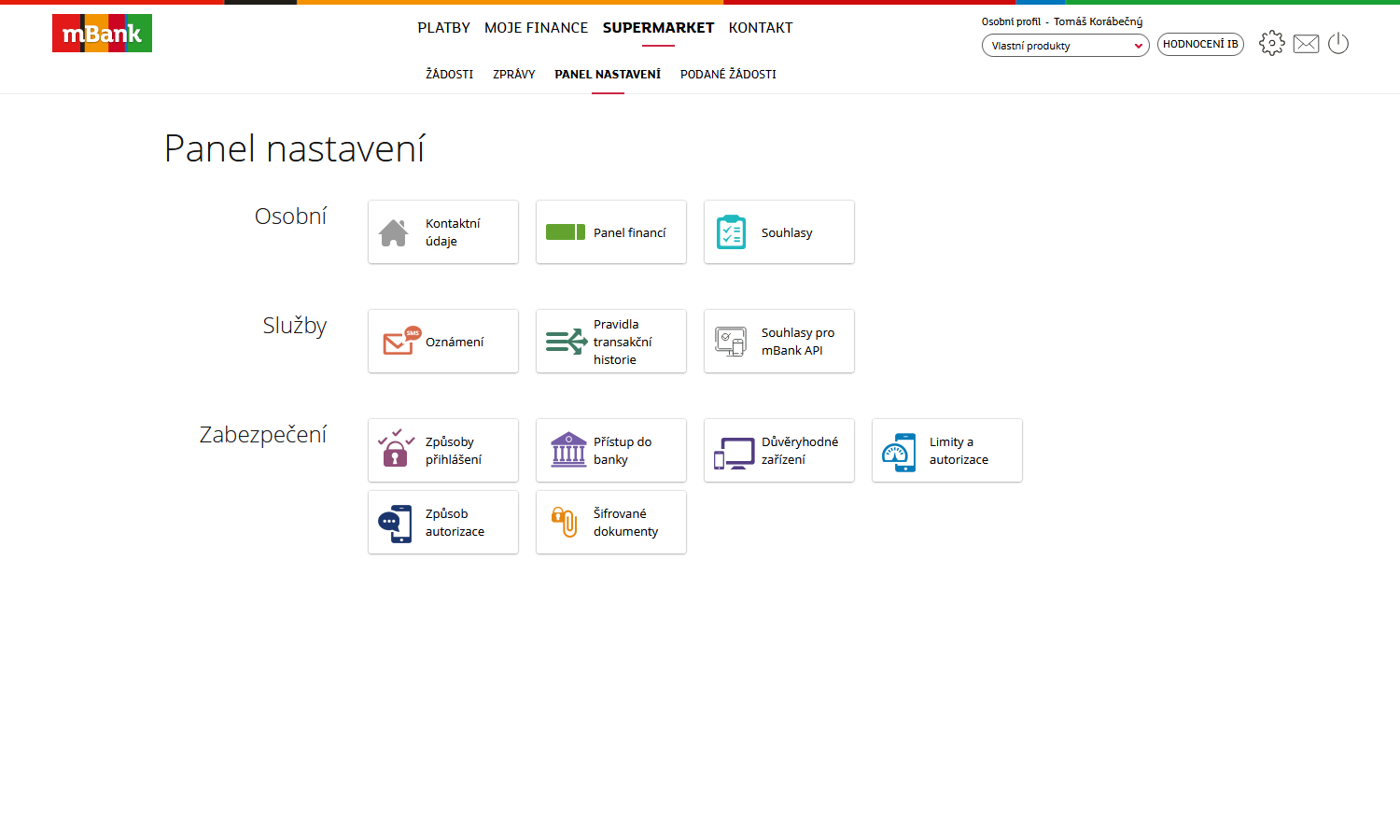Open messages via the envelope icon
Viewport: 1400px width, 840px height.
(1306, 44)
